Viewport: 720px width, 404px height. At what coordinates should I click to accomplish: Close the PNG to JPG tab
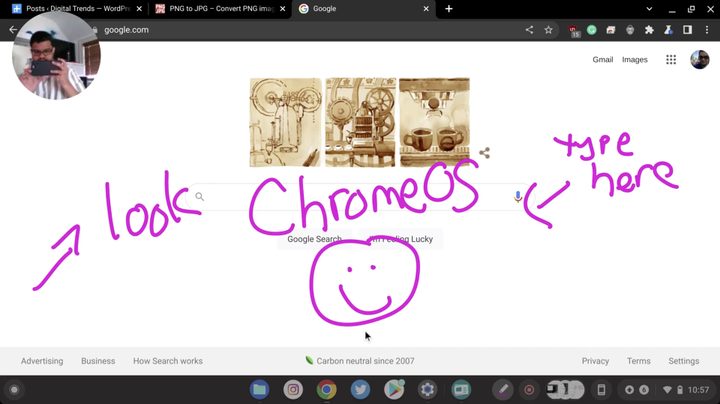click(282, 9)
